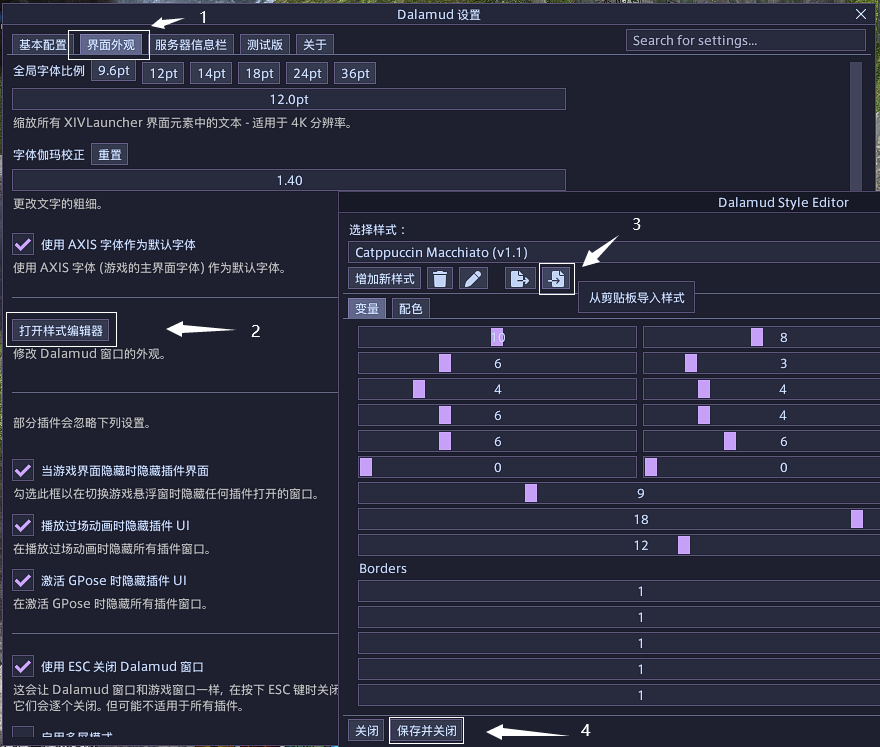Viewport: 880px width, 747px height.
Task: Toggle hide plugins when game UI hidden
Action: (x=23, y=470)
